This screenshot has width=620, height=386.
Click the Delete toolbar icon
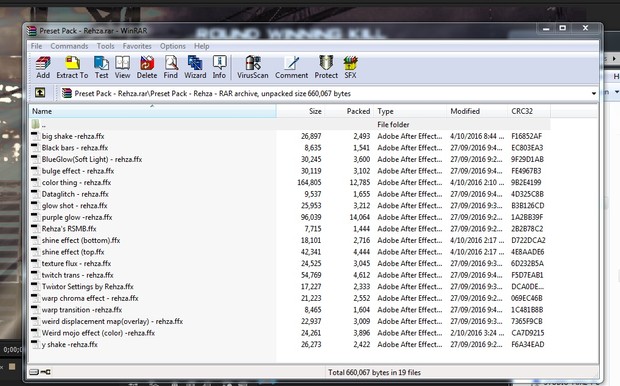147,67
